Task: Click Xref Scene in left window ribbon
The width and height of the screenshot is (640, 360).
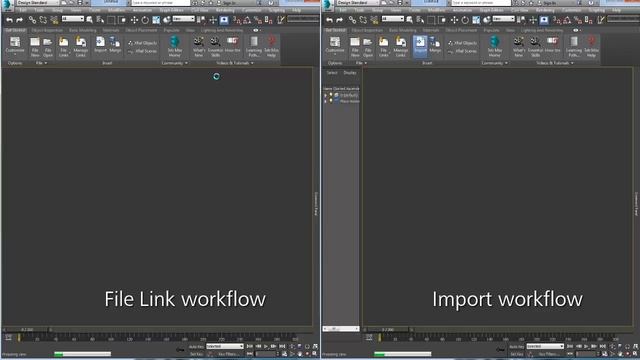Action: click(142, 51)
